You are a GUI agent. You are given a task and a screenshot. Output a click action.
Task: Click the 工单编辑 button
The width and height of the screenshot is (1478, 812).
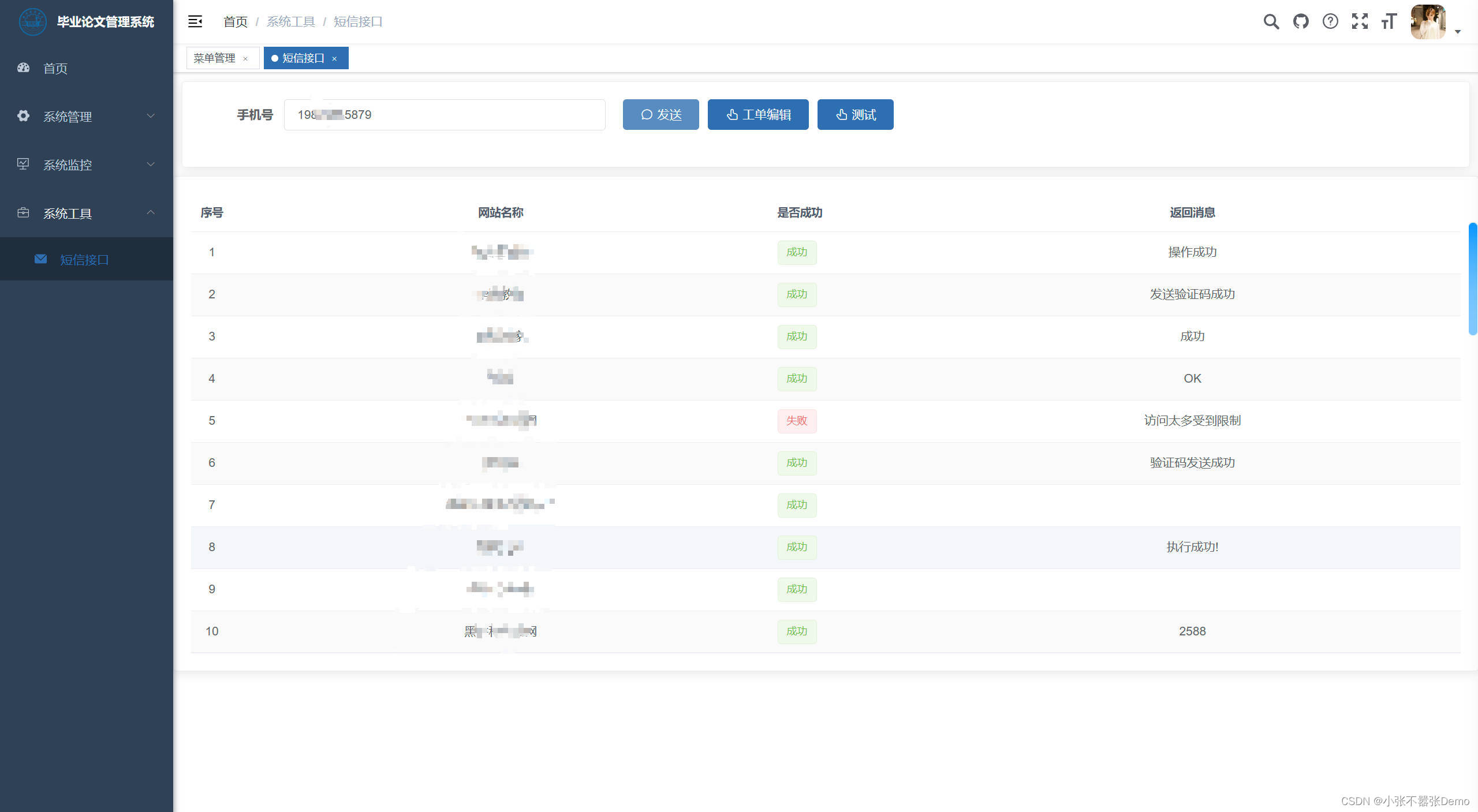pyautogui.click(x=757, y=115)
